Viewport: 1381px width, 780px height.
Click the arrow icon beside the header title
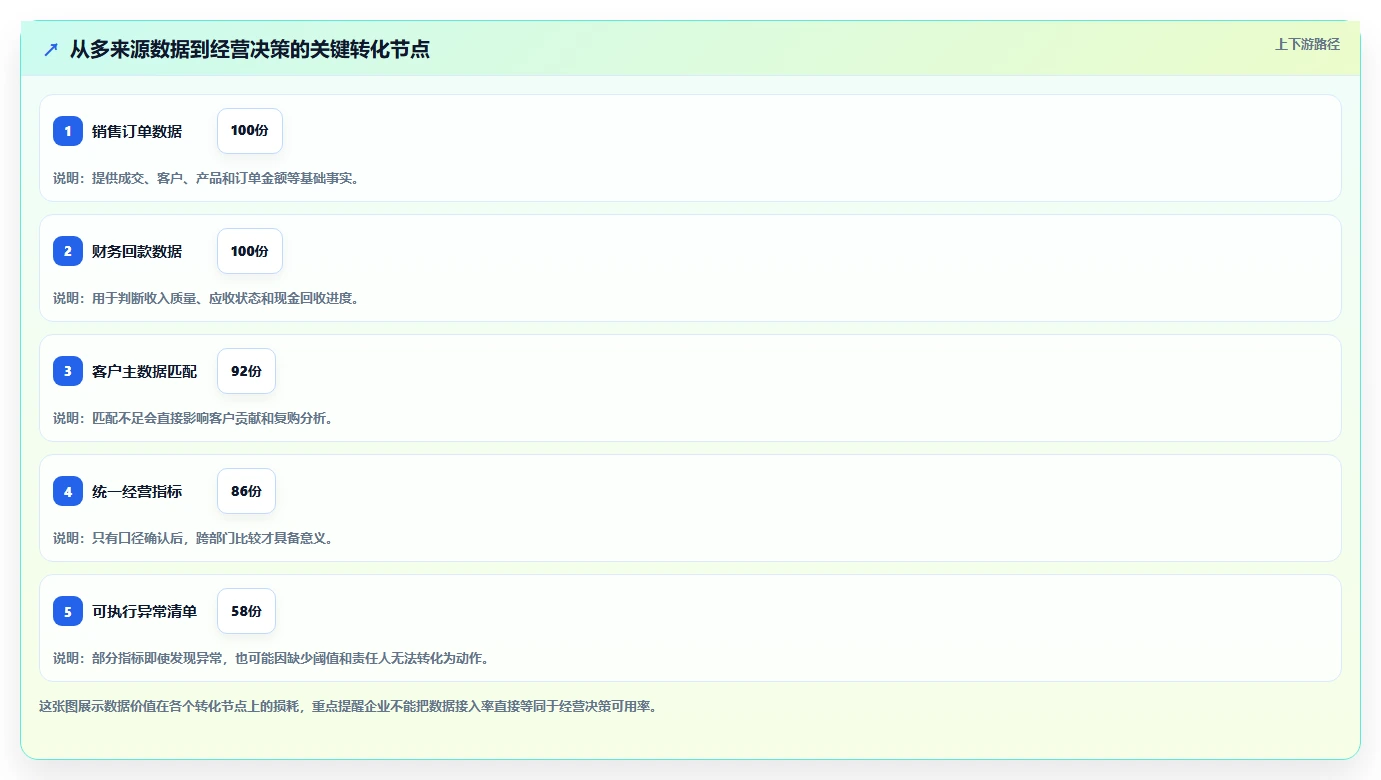click(x=51, y=49)
